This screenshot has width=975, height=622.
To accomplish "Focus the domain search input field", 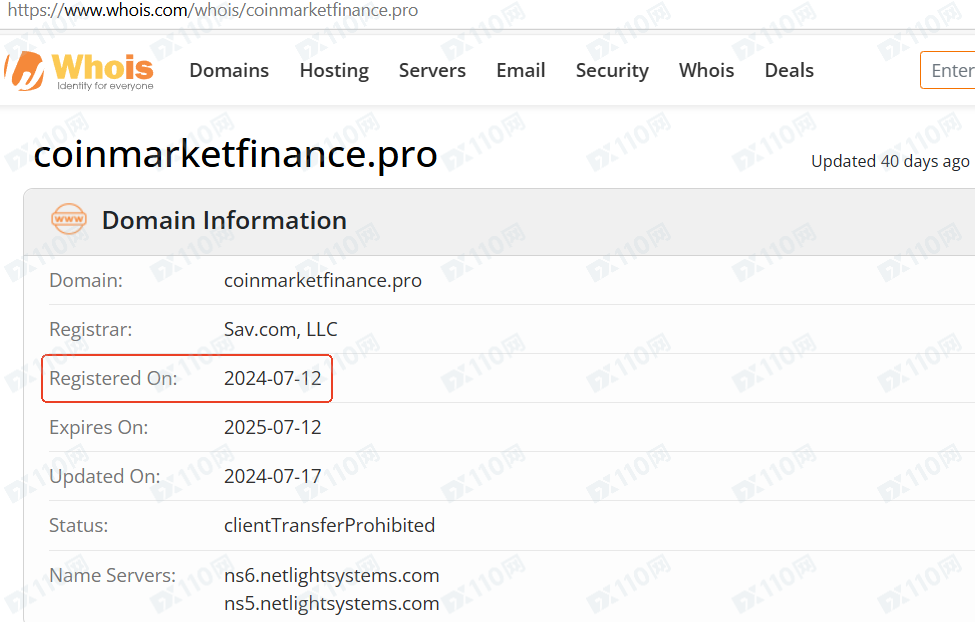I will tap(950, 70).
